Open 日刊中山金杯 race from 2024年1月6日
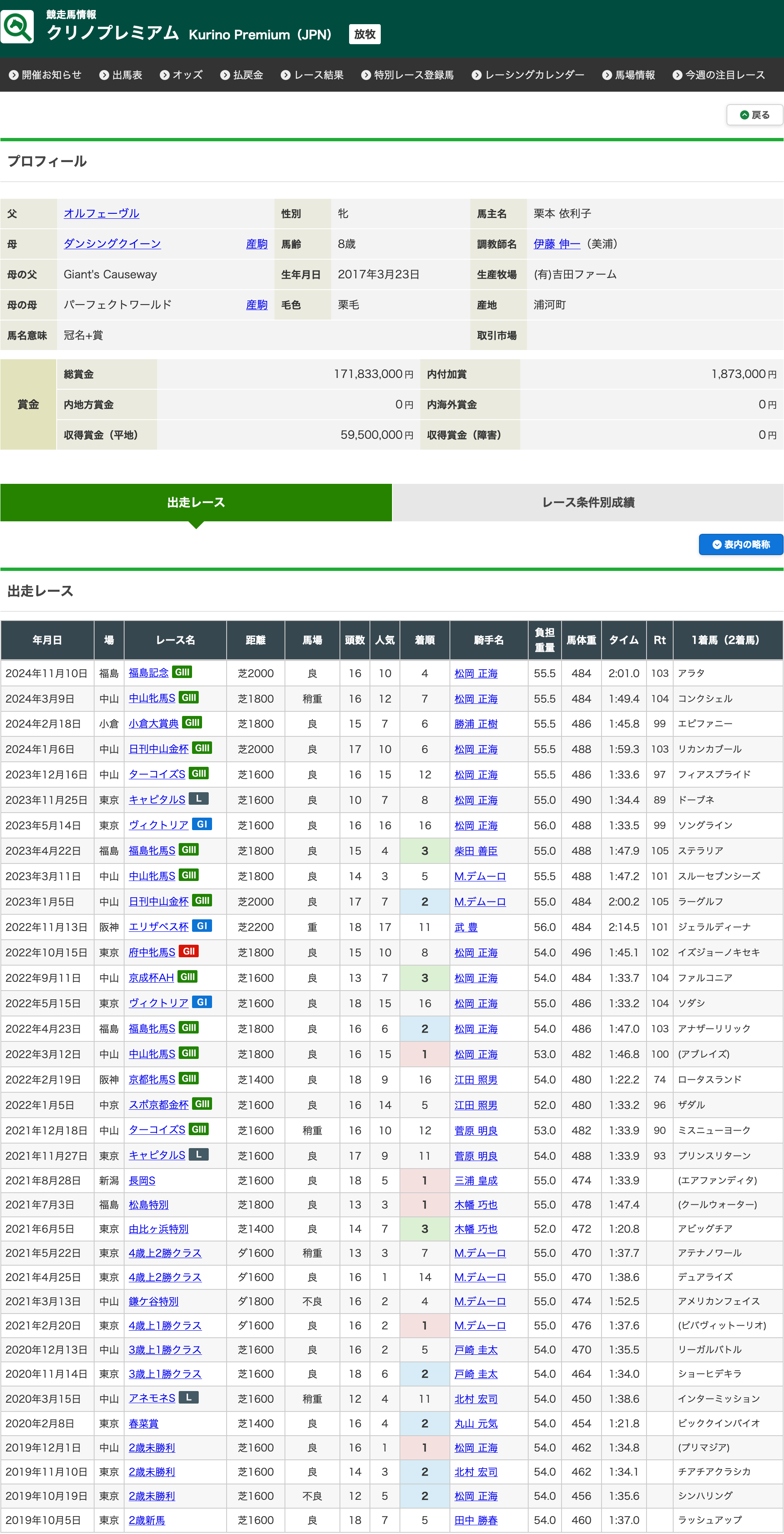The width and height of the screenshot is (784, 1534). click(159, 748)
